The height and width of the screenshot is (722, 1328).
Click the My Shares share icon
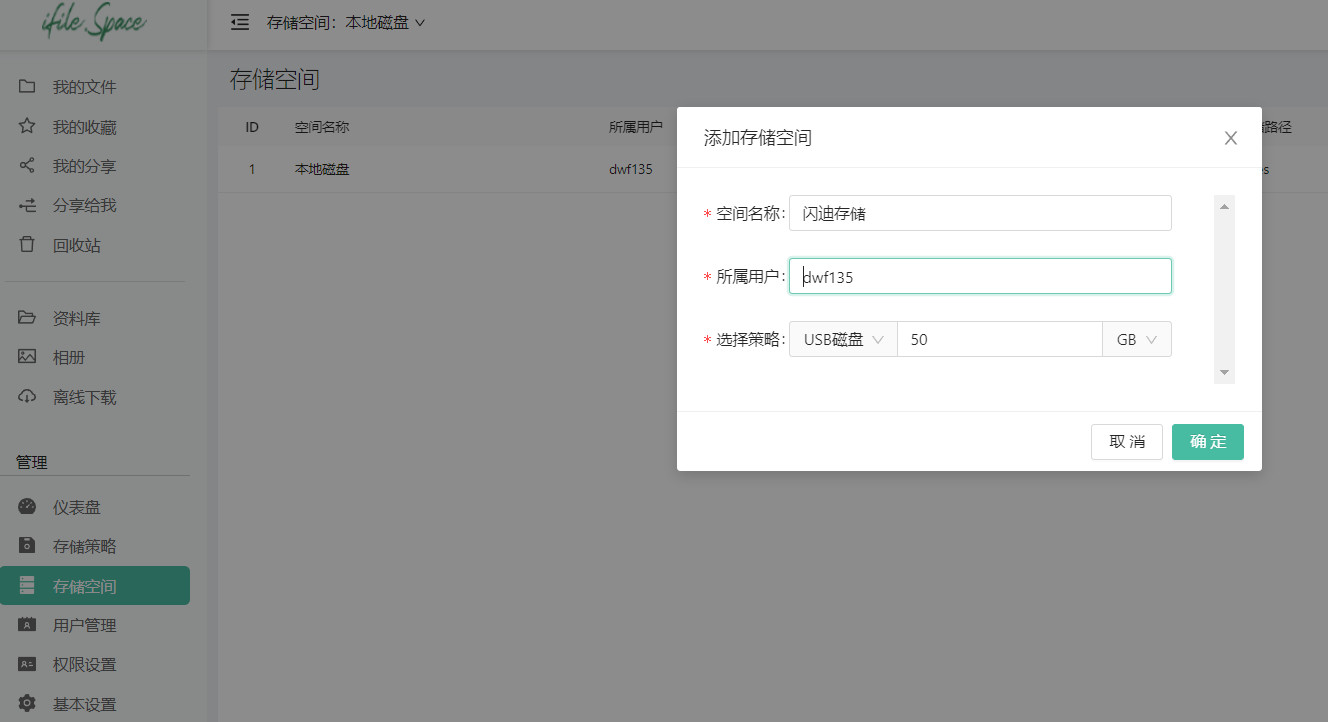[28, 166]
